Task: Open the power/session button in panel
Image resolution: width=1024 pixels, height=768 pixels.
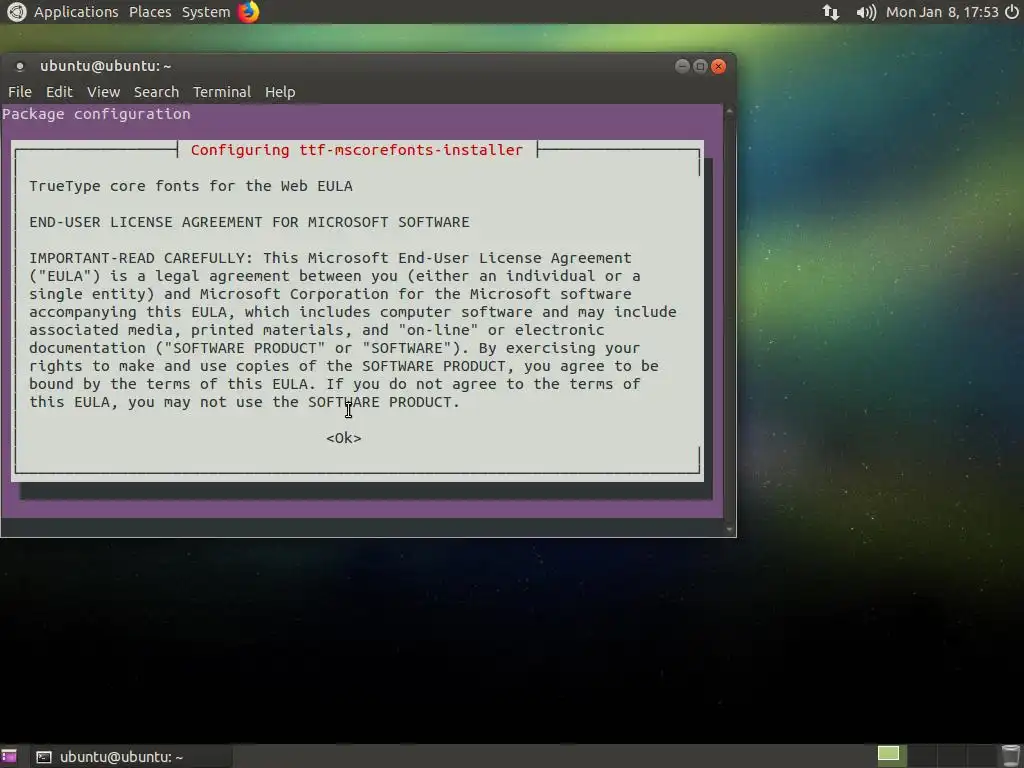Action: point(1012,12)
